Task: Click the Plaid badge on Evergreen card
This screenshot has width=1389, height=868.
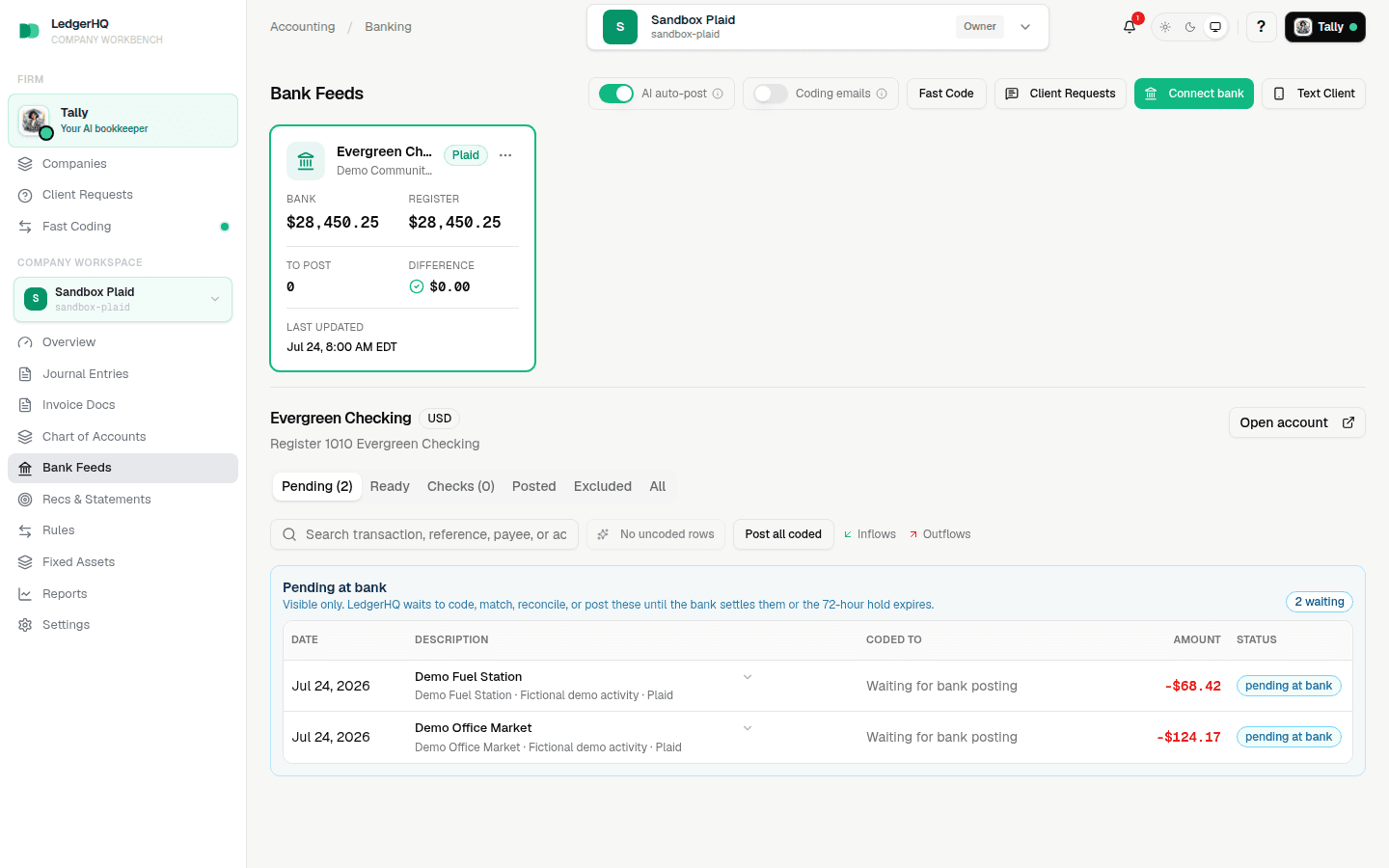Action: (x=466, y=155)
